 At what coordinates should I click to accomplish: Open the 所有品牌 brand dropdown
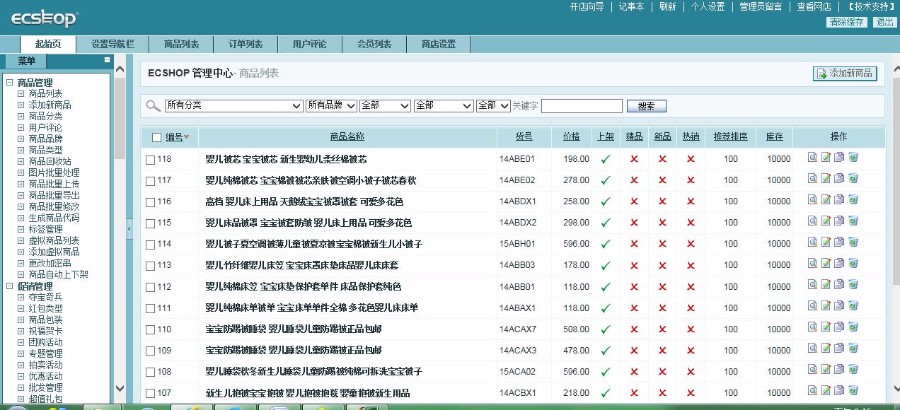tap(331, 106)
